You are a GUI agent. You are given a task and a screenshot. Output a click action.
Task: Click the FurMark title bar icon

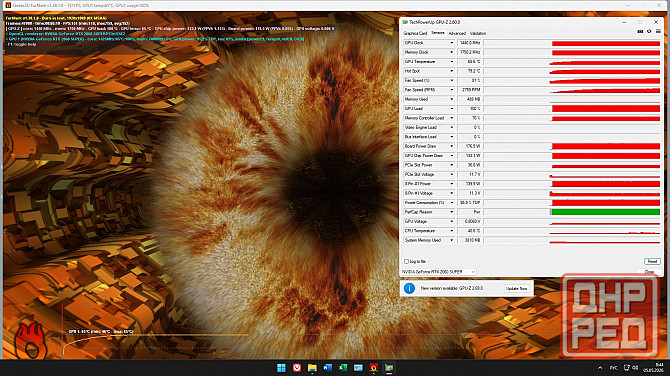(8, 5)
